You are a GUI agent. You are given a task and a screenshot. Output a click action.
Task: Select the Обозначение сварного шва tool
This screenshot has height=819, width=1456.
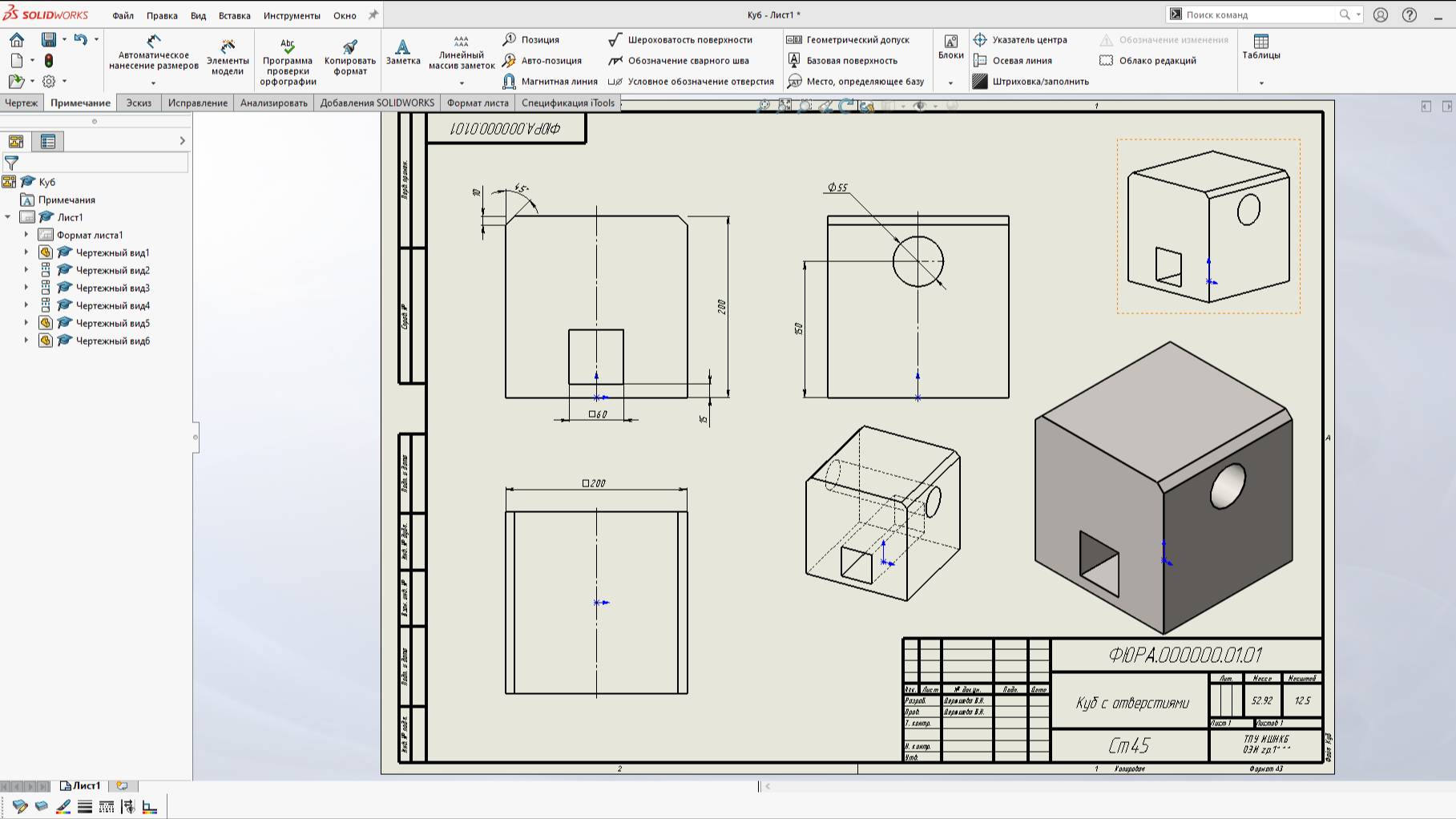615,60
